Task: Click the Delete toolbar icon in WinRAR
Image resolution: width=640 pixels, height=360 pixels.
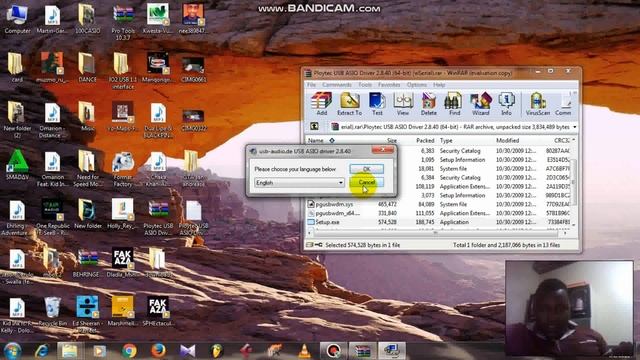Action: coord(429,104)
